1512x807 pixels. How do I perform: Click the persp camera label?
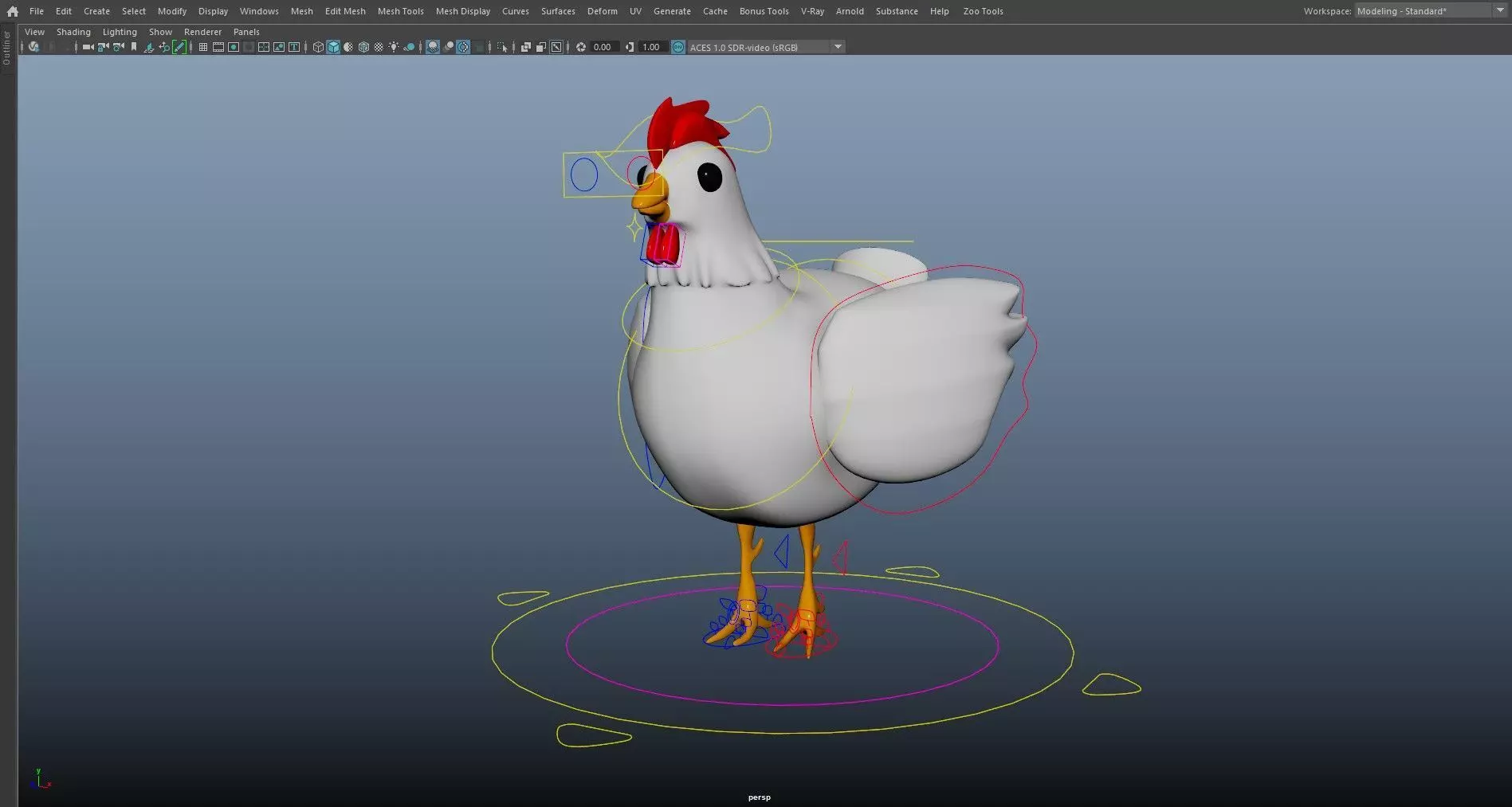pos(759,797)
